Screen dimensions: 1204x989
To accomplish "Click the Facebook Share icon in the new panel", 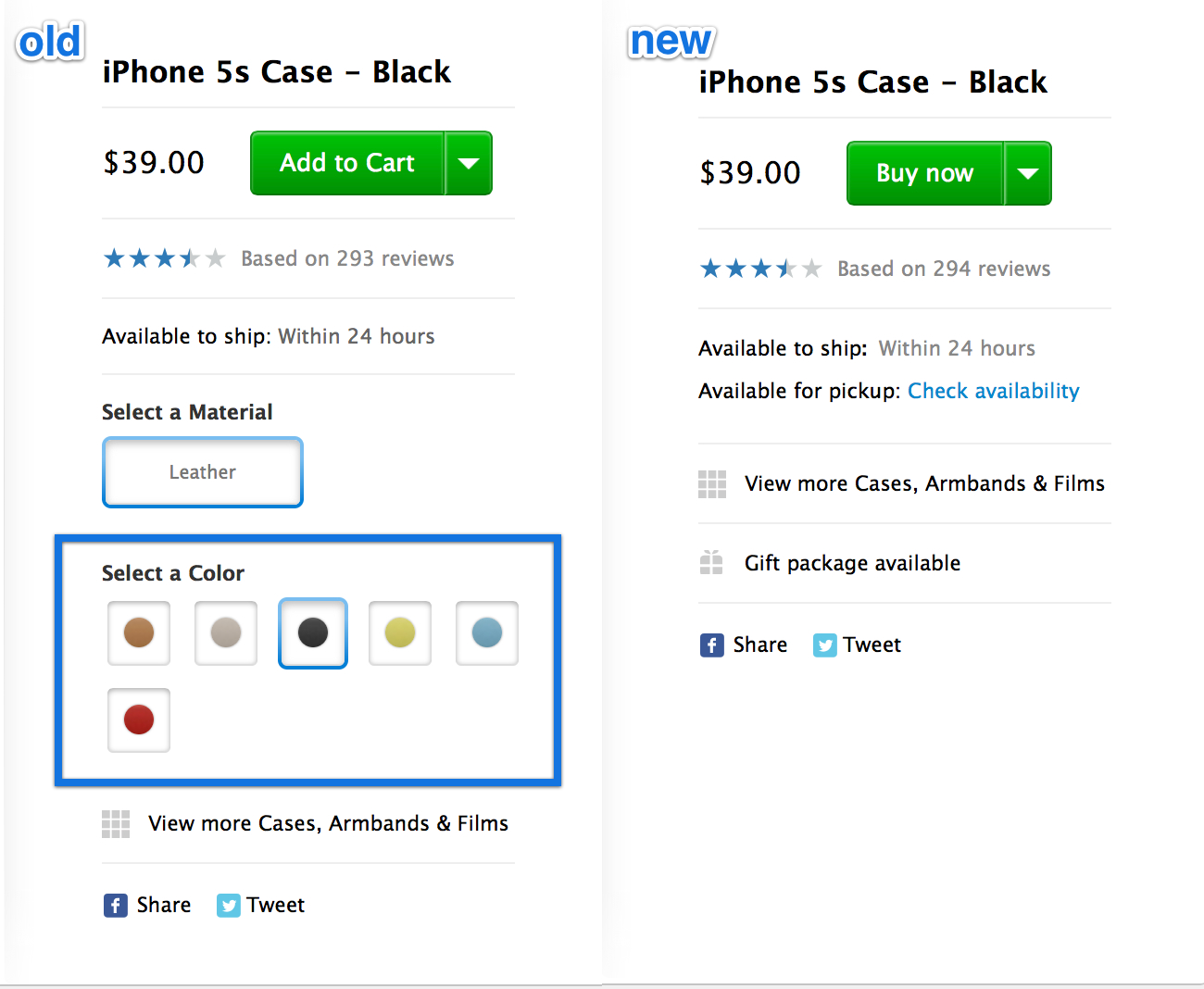I will 711,645.
